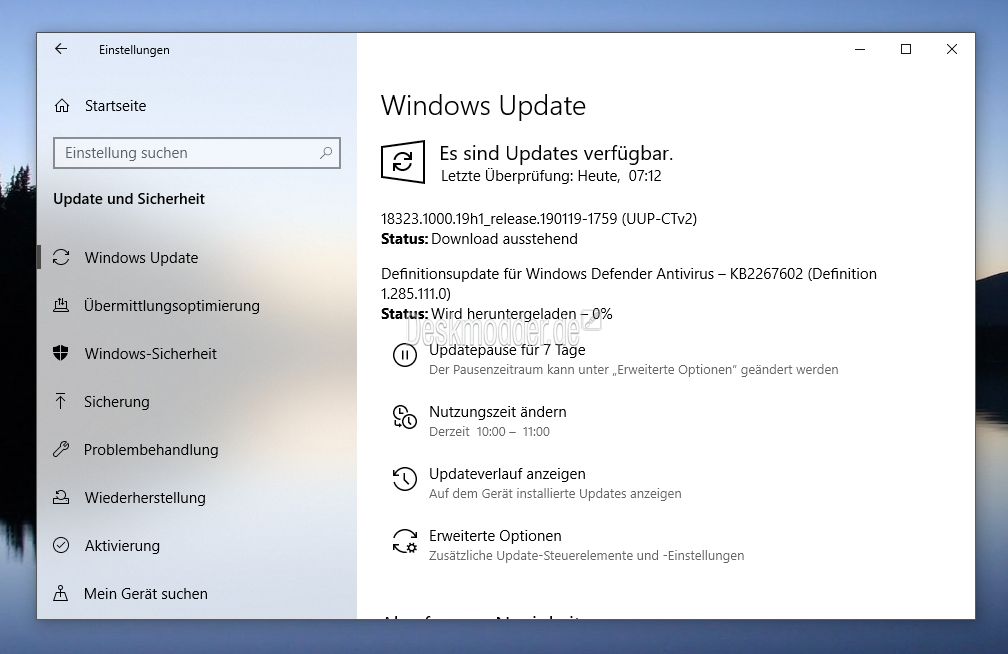
Task: Click 'Letzte Überprüfung: Heute, 07:12' text
Action: click(x=551, y=176)
